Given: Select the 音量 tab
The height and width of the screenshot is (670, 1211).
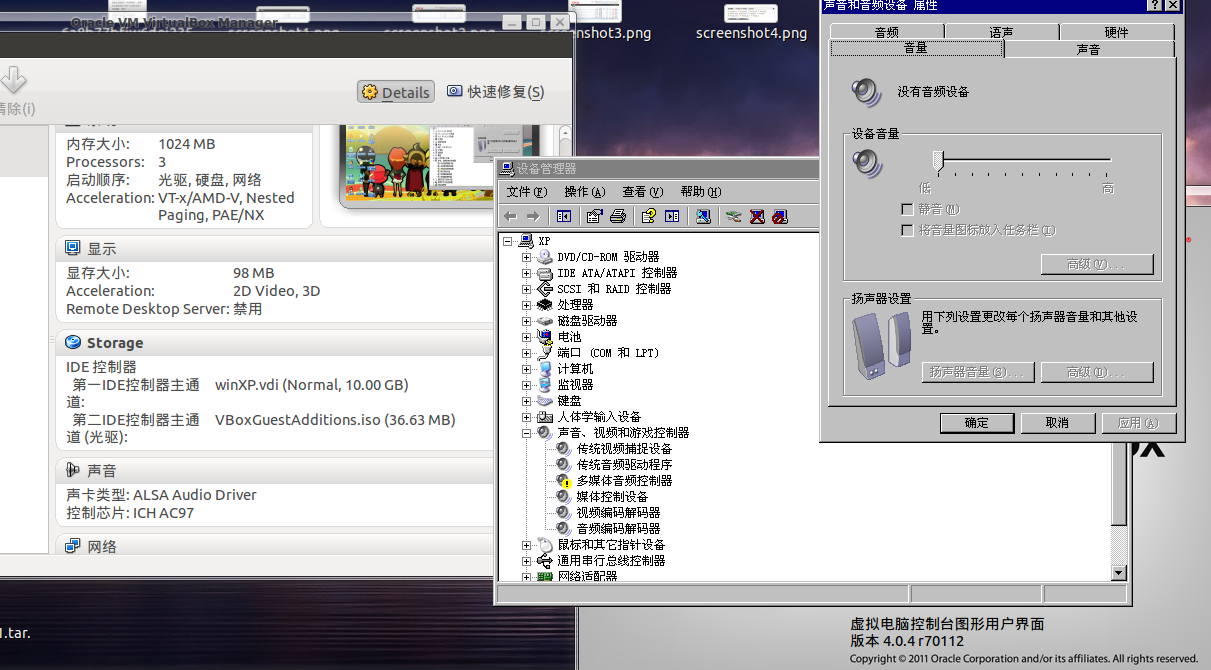Looking at the screenshot, I should (x=916, y=48).
